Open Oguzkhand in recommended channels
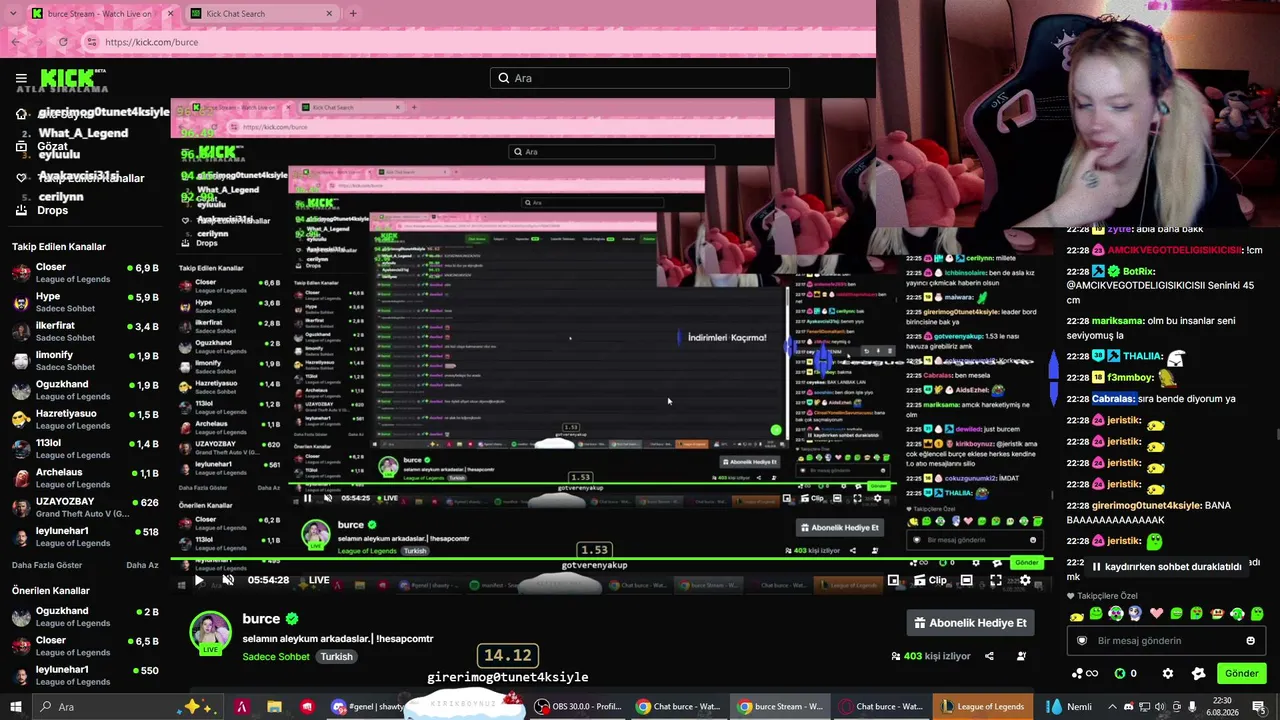This screenshot has width=1280, height=720. (x=85, y=616)
